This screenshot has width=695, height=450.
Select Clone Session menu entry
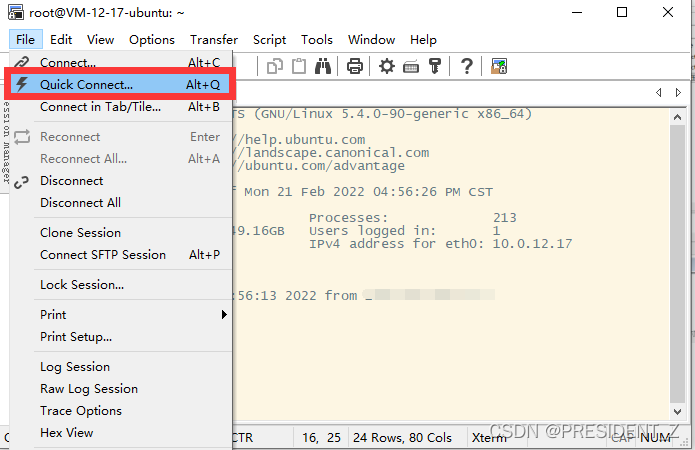pyautogui.click(x=121, y=233)
